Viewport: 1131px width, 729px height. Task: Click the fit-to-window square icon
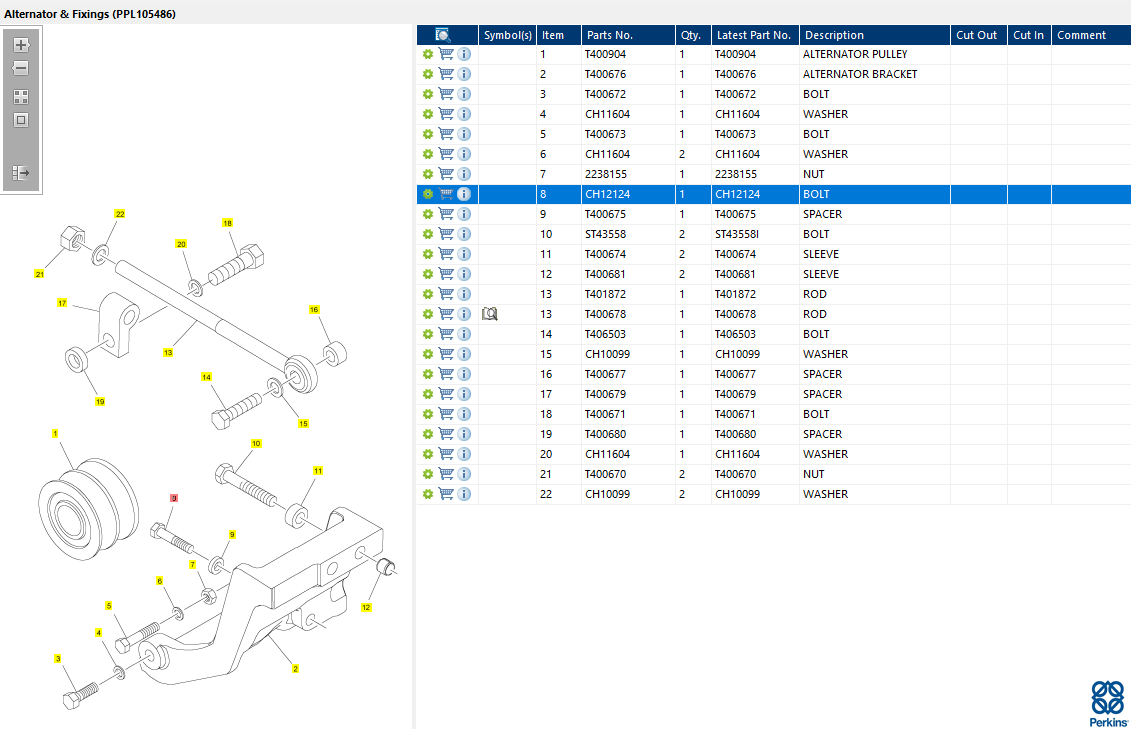click(21, 120)
